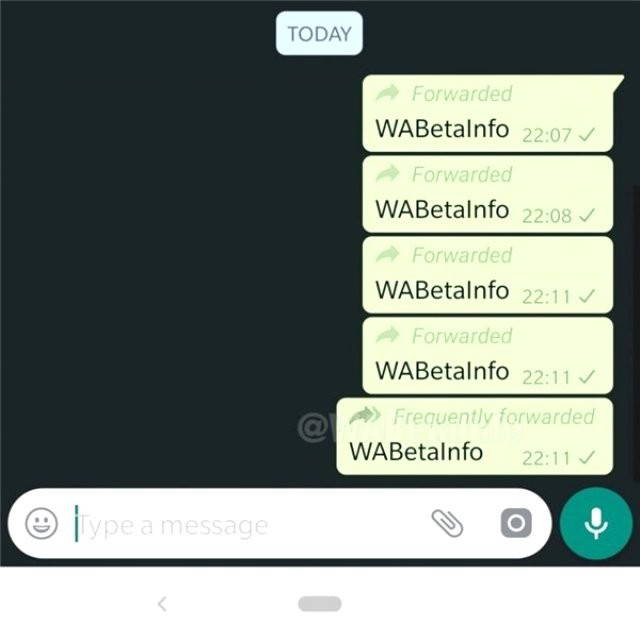Click forward arrow icon on 22:07 message
The height and width of the screenshot is (641, 640).
tap(387, 93)
